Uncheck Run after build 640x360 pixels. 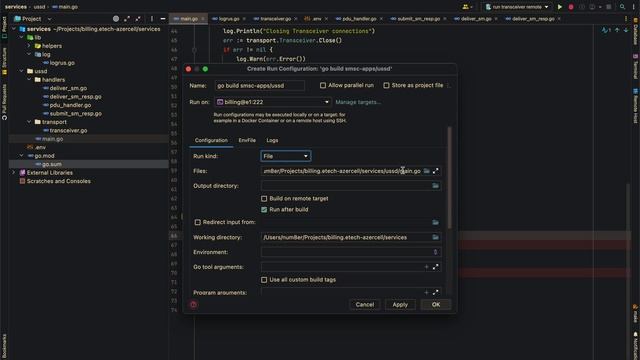click(264, 209)
